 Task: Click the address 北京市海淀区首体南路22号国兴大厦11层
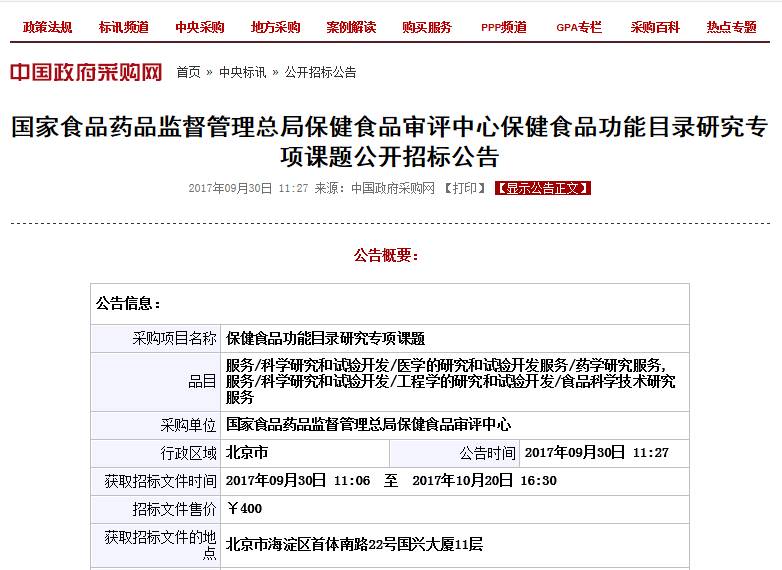pos(354,545)
